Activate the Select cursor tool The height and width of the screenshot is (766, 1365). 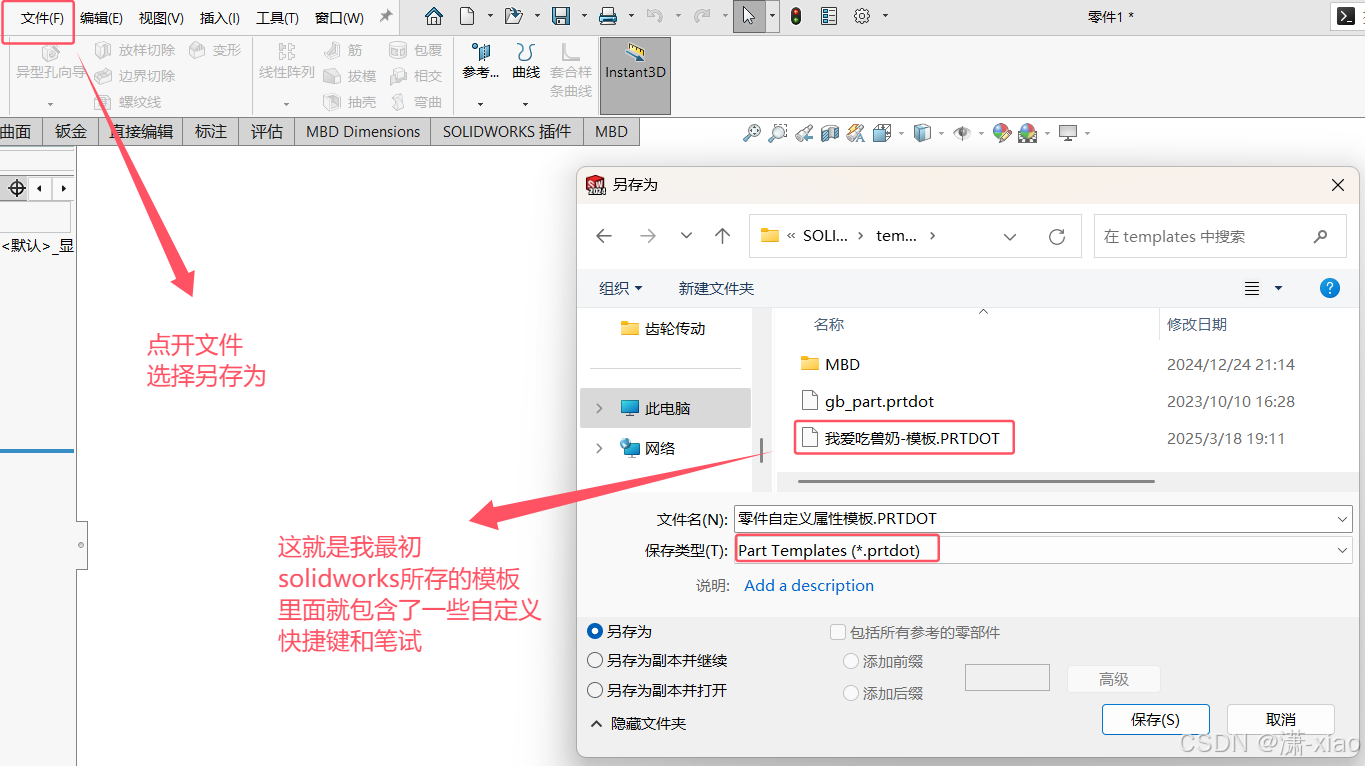pos(749,16)
